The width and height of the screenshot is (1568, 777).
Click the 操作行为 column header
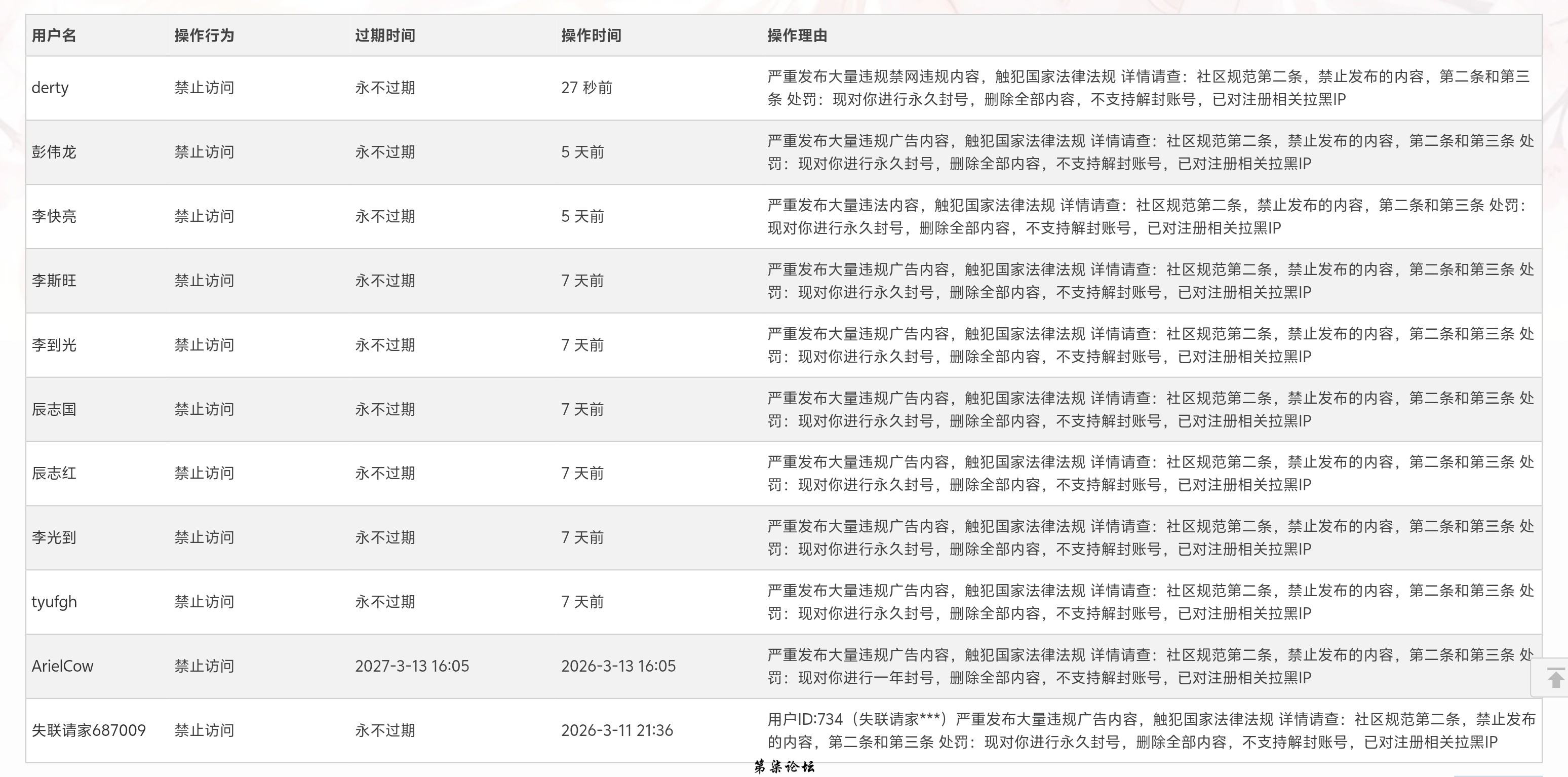[x=204, y=35]
